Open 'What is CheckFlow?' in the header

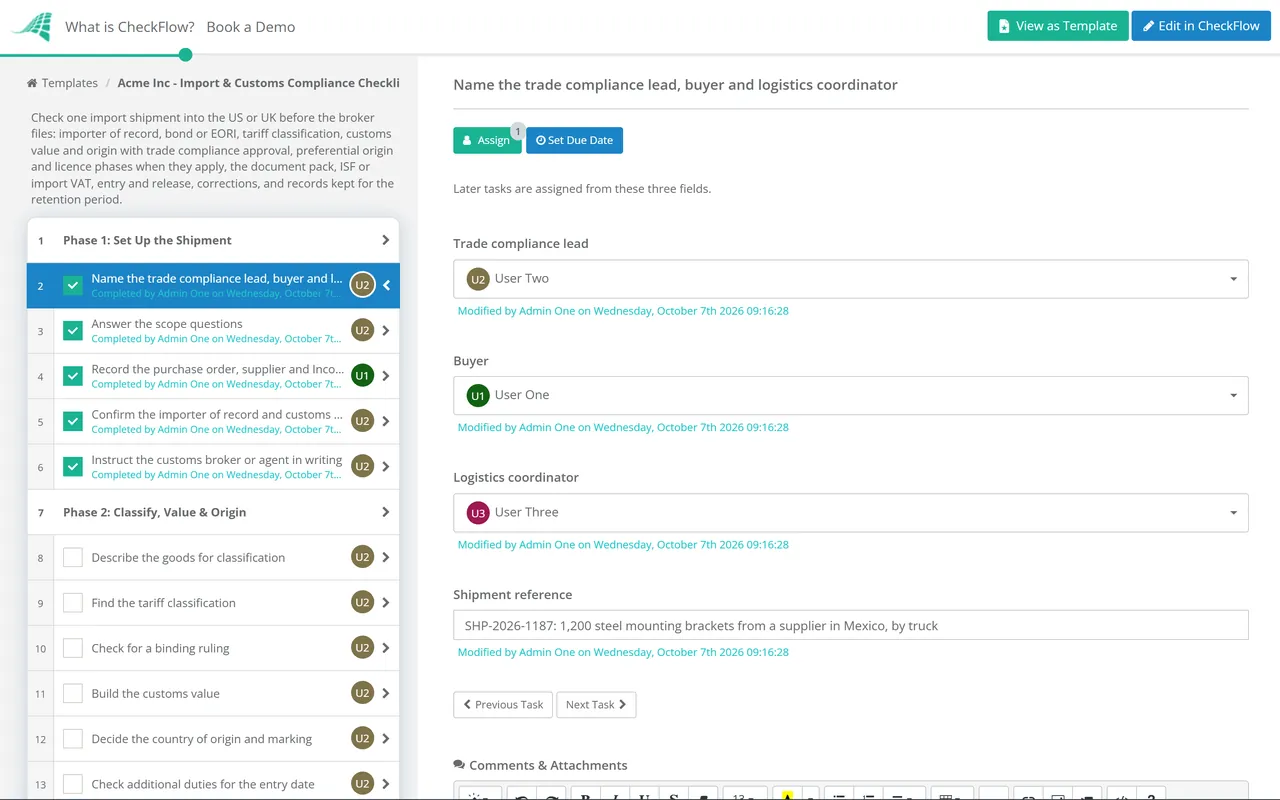pos(130,27)
